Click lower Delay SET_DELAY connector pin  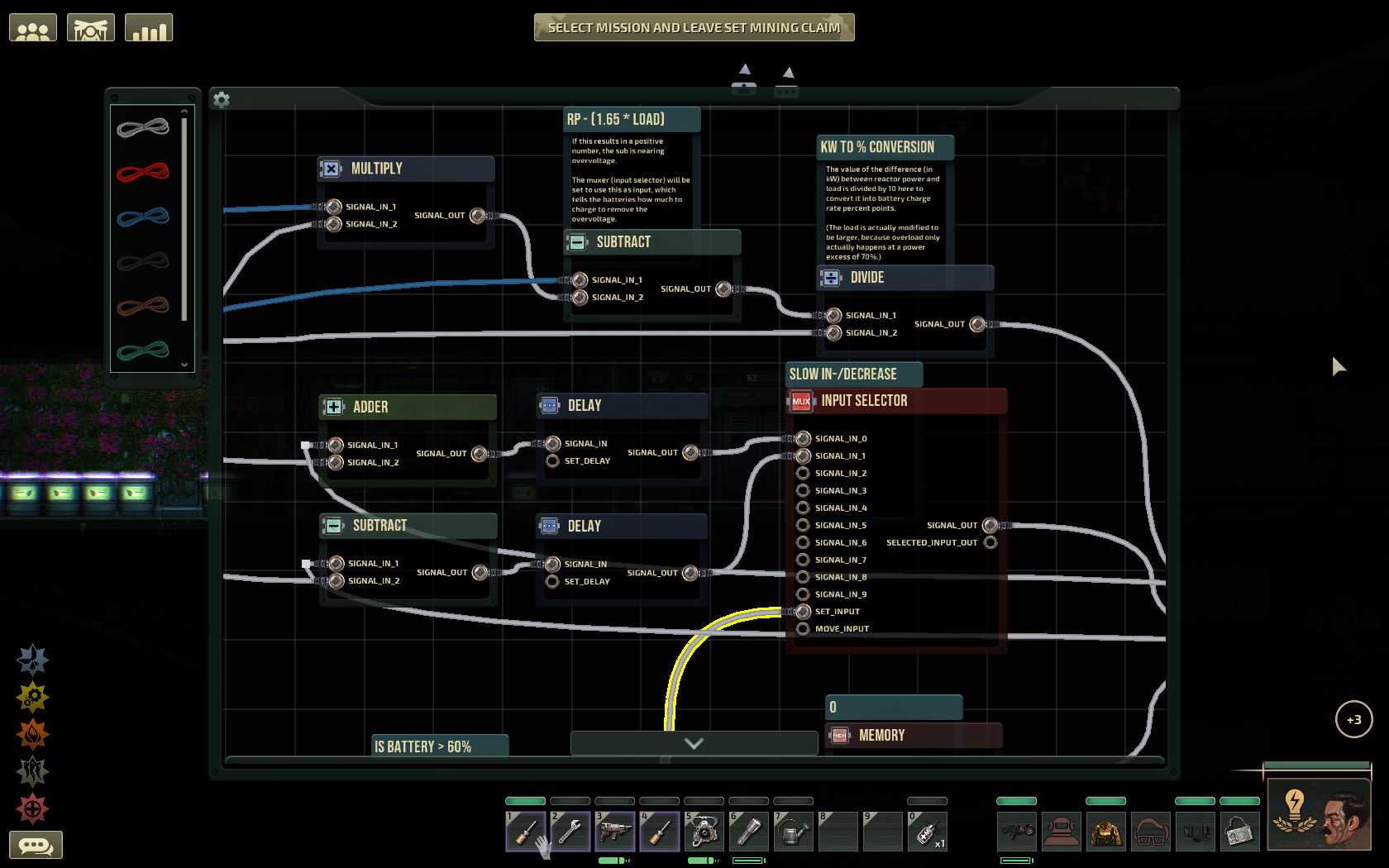tap(552, 582)
